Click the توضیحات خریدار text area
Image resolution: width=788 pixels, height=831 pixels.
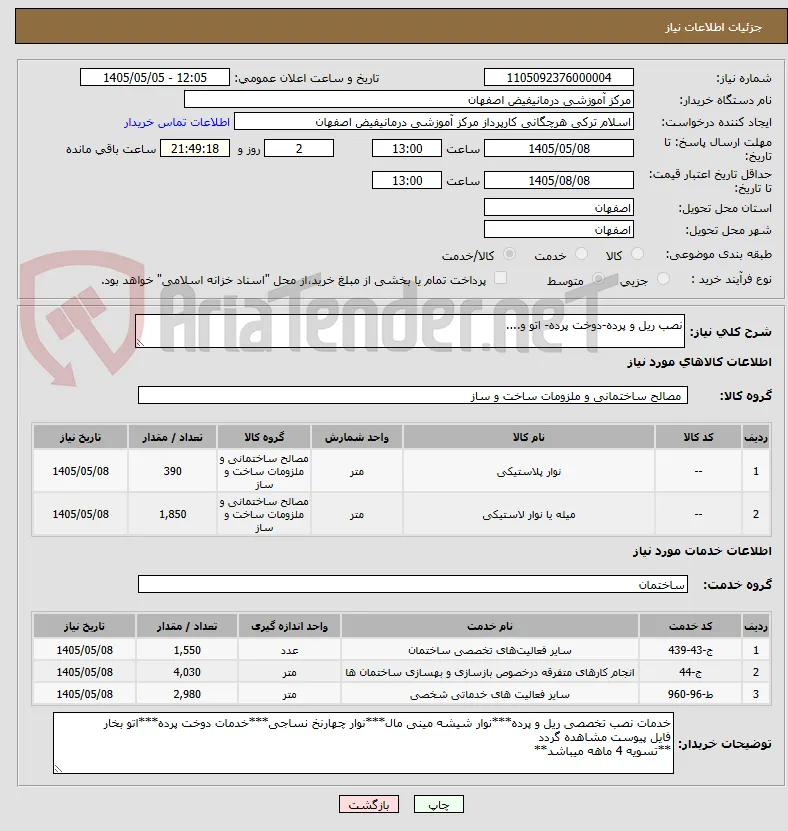pyautogui.click(x=364, y=743)
